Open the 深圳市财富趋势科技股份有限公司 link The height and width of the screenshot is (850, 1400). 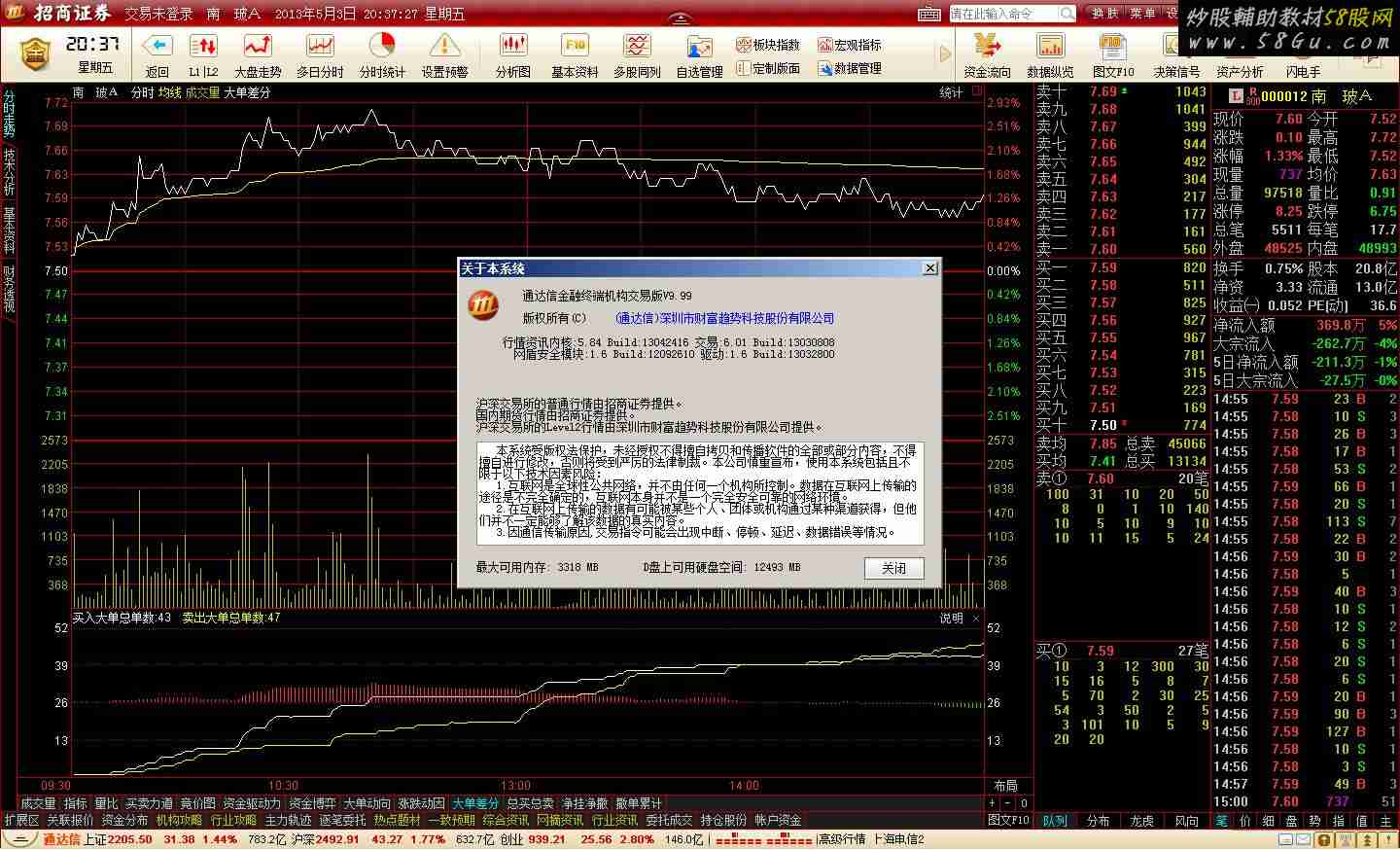tap(725, 318)
